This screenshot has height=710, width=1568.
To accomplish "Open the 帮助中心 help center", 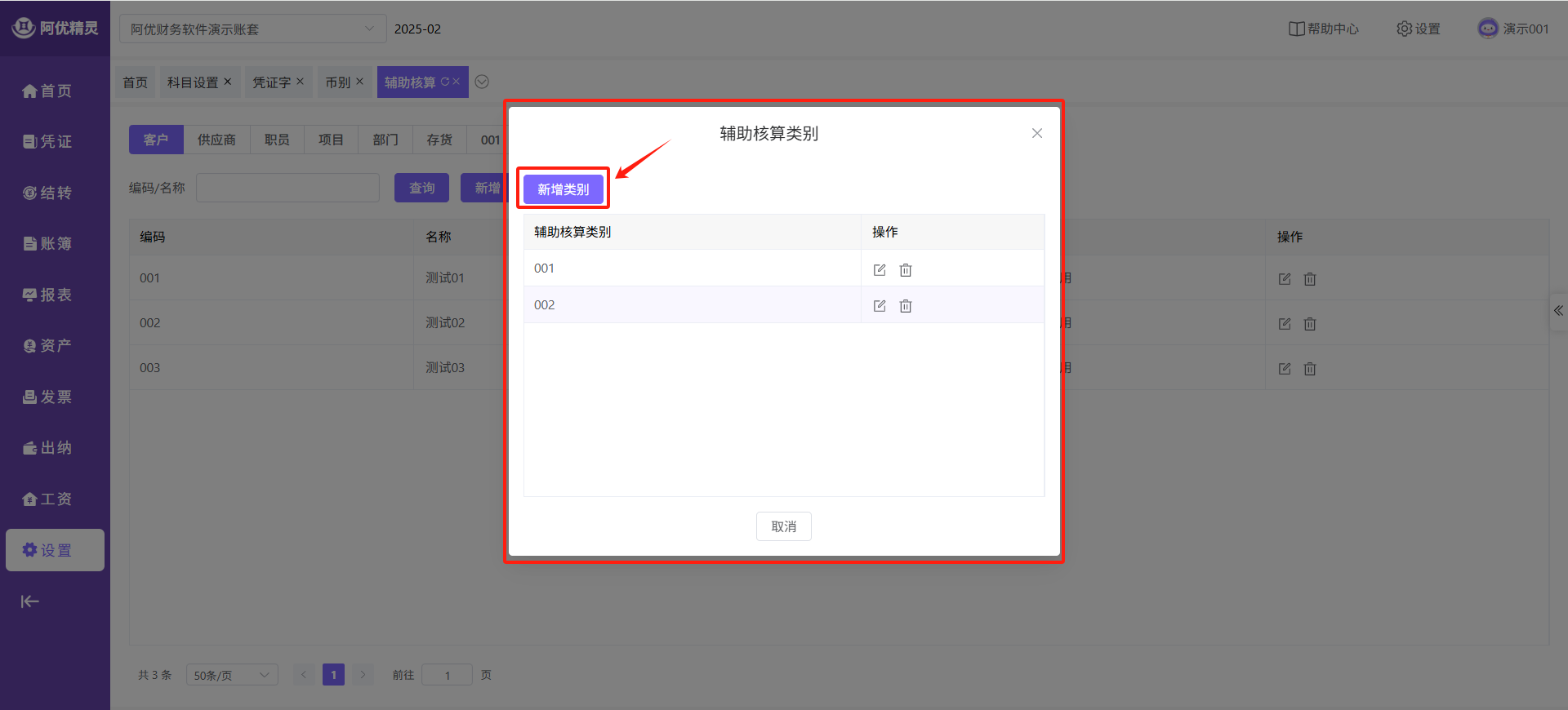I will pyautogui.click(x=1324, y=29).
